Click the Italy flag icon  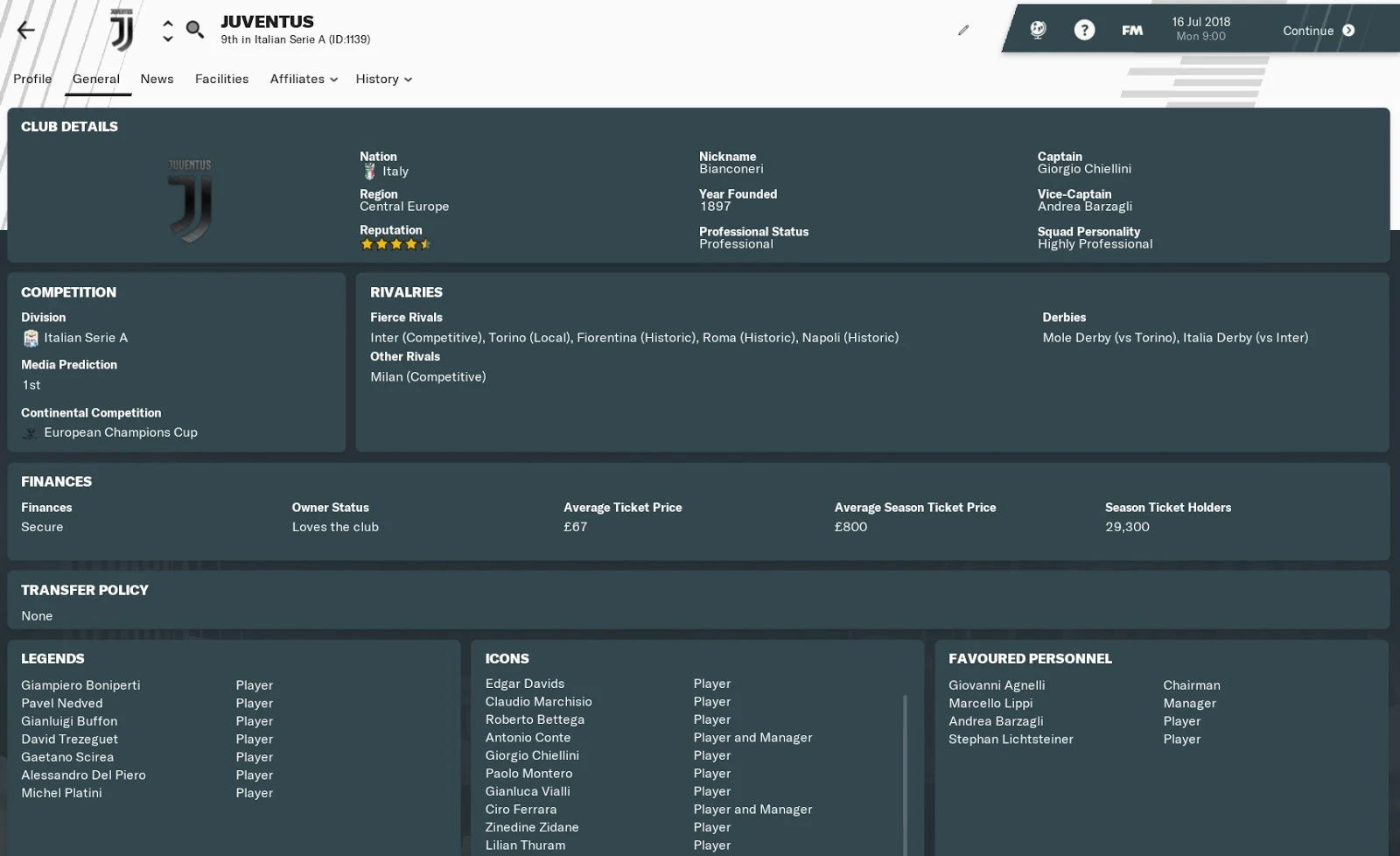tap(369, 172)
